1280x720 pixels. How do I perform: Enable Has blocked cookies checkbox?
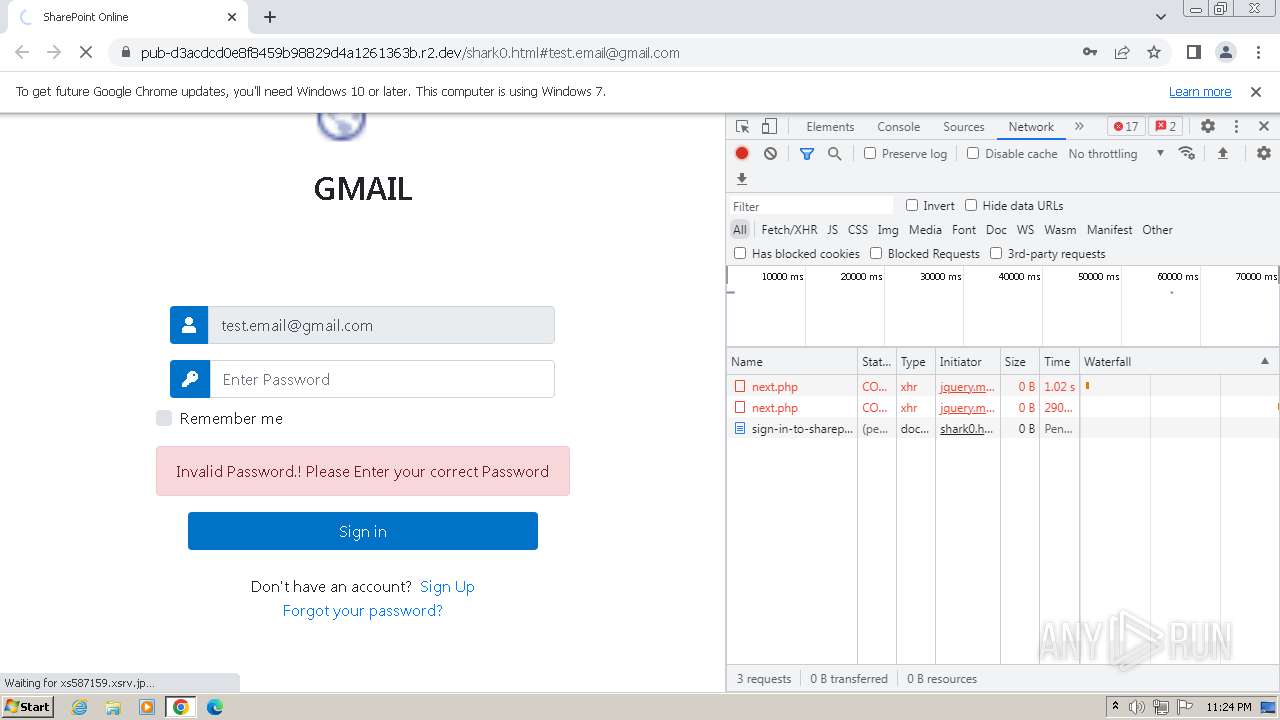[740, 254]
